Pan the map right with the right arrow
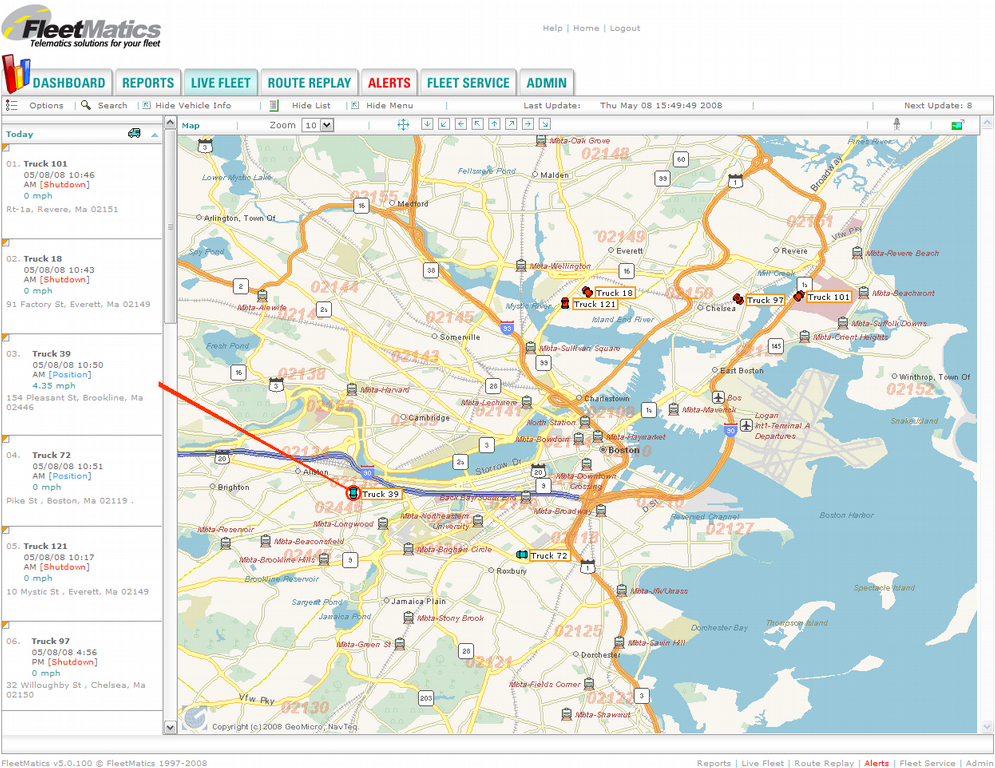The width and height of the screenshot is (995, 768). click(x=528, y=124)
